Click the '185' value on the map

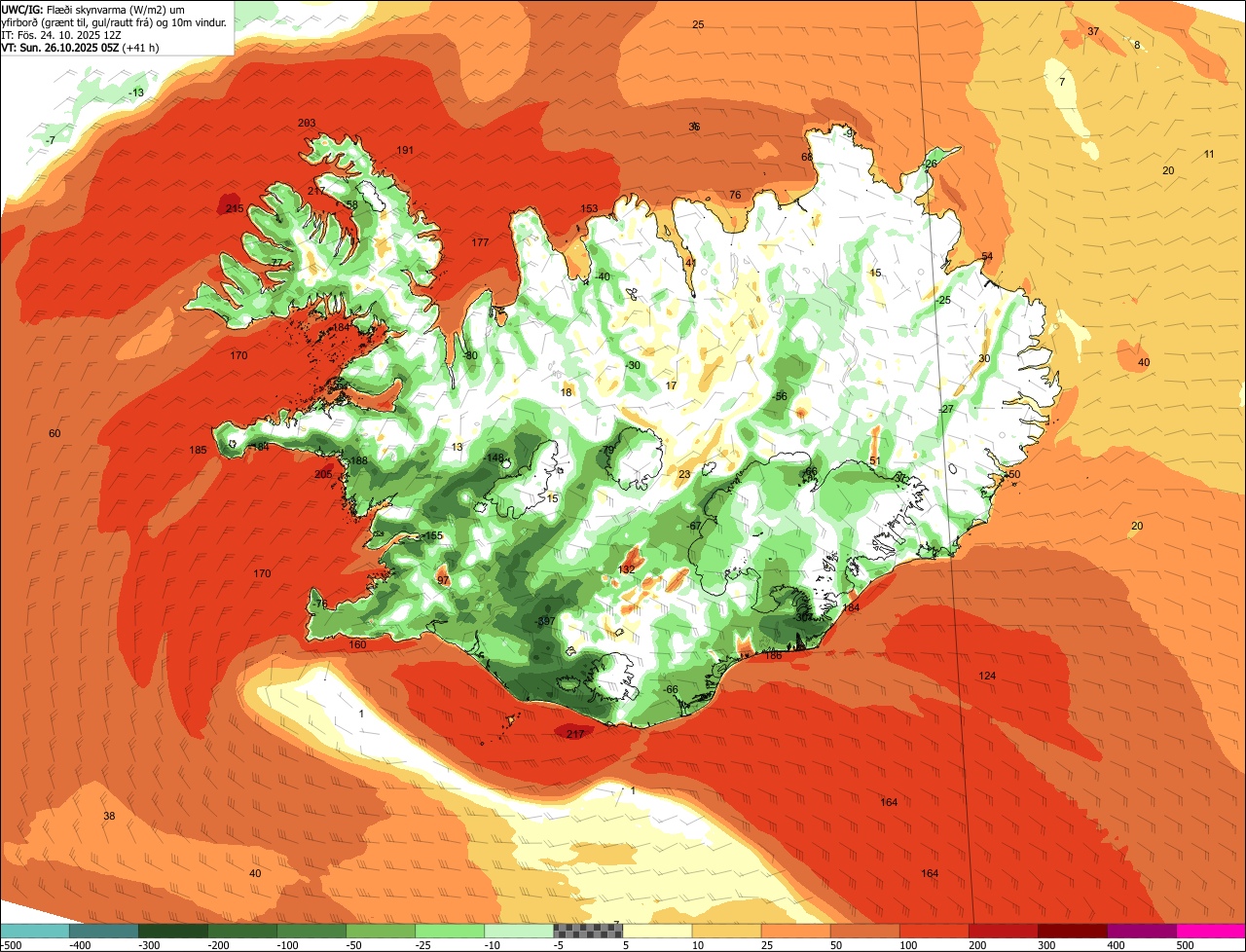pyautogui.click(x=198, y=450)
